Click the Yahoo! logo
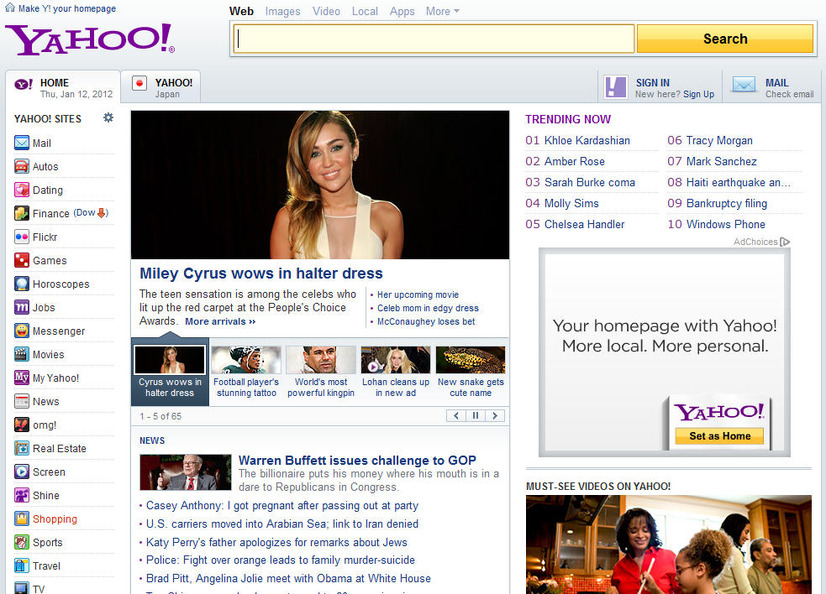 pos(90,39)
